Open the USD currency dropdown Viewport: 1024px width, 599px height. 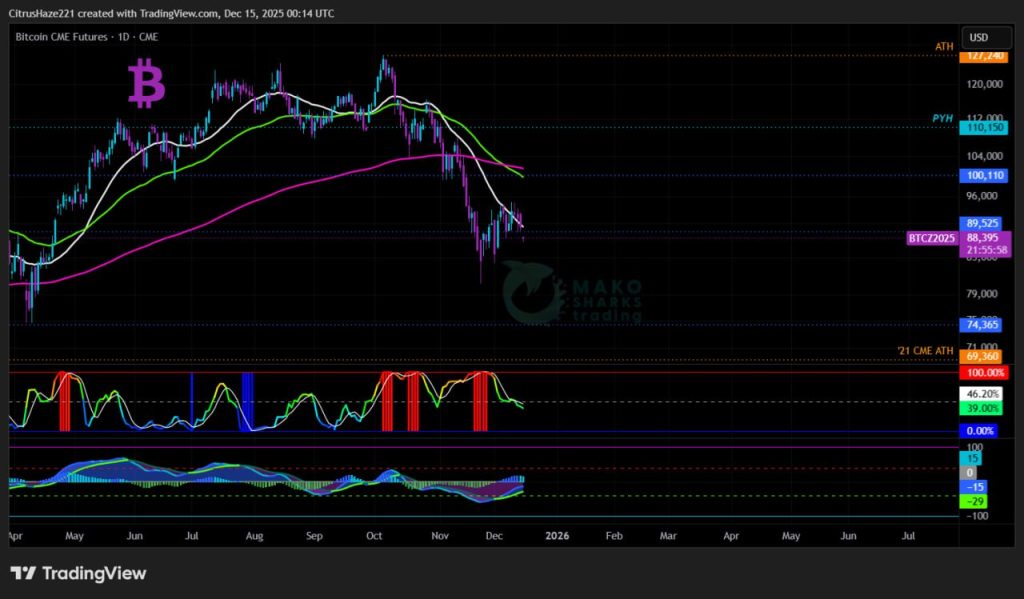point(979,38)
